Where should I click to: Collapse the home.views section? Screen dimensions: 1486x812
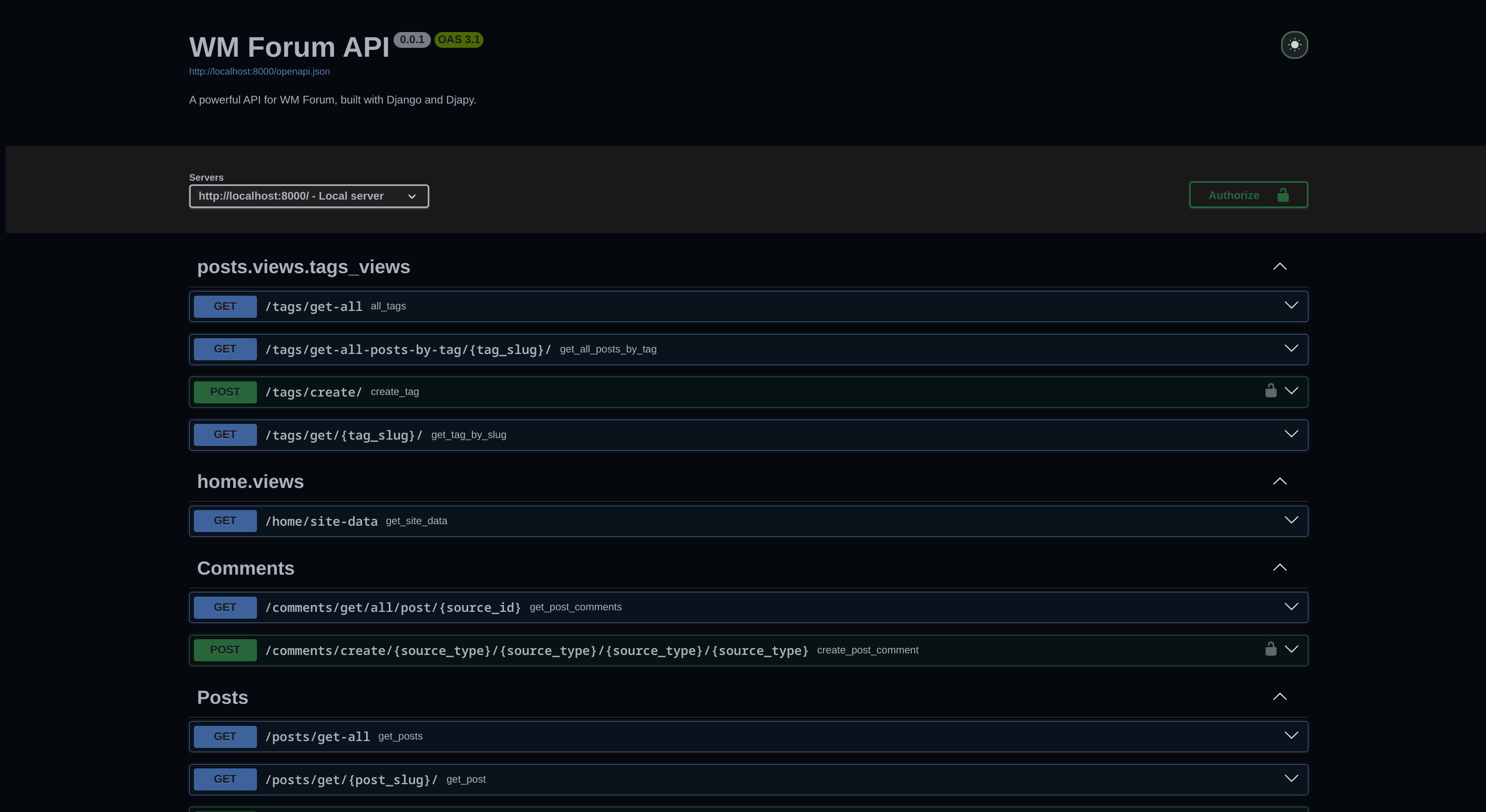[x=1279, y=481]
